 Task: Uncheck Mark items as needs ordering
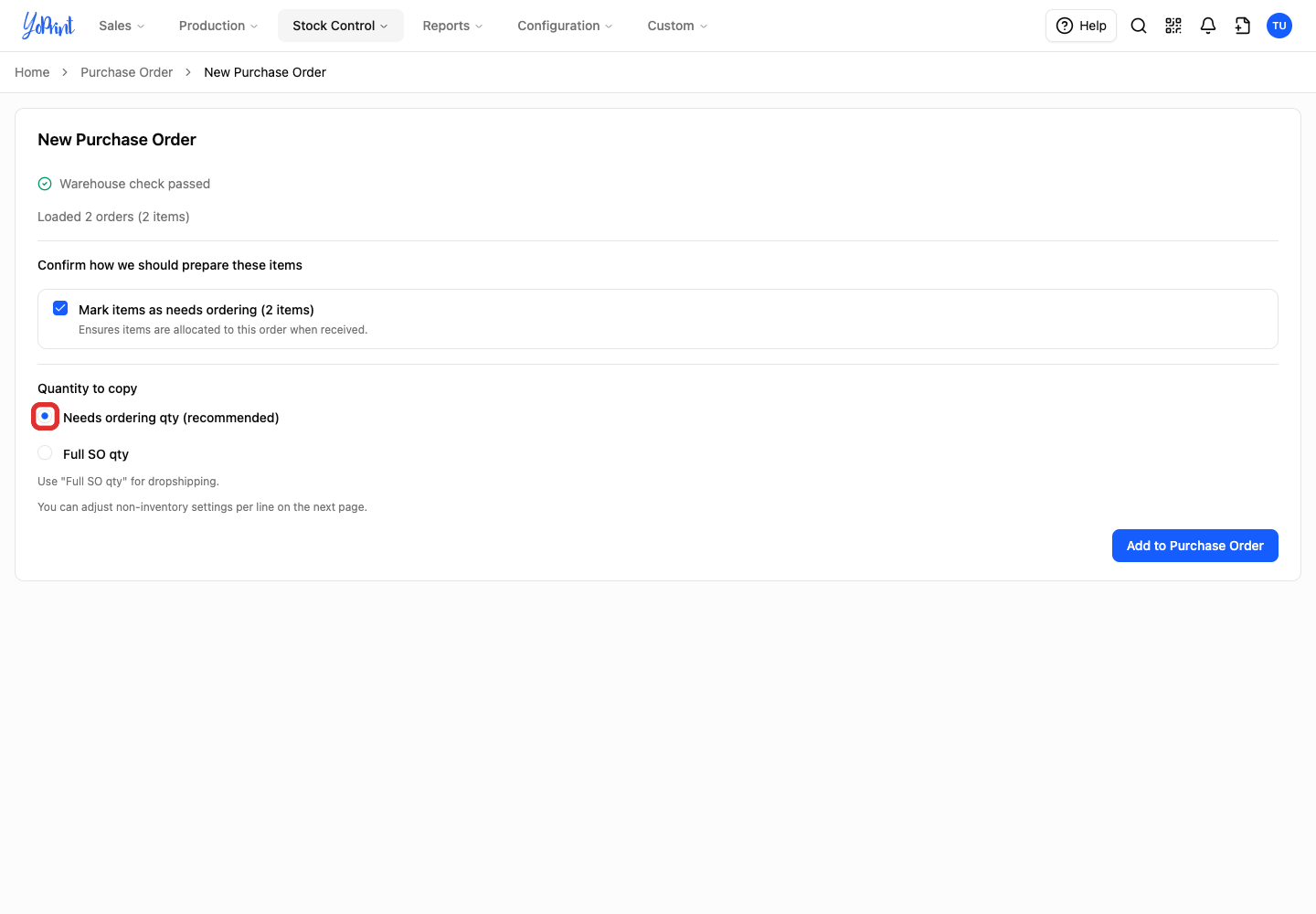tap(60, 309)
